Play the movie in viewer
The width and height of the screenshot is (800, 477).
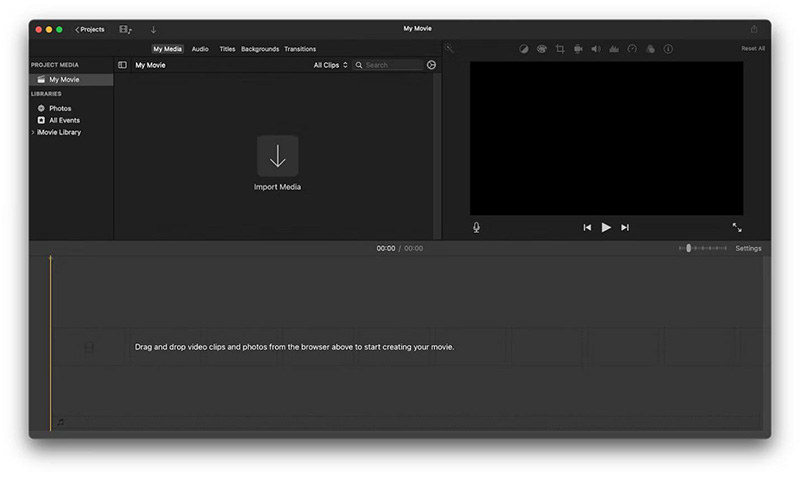tap(606, 228)
